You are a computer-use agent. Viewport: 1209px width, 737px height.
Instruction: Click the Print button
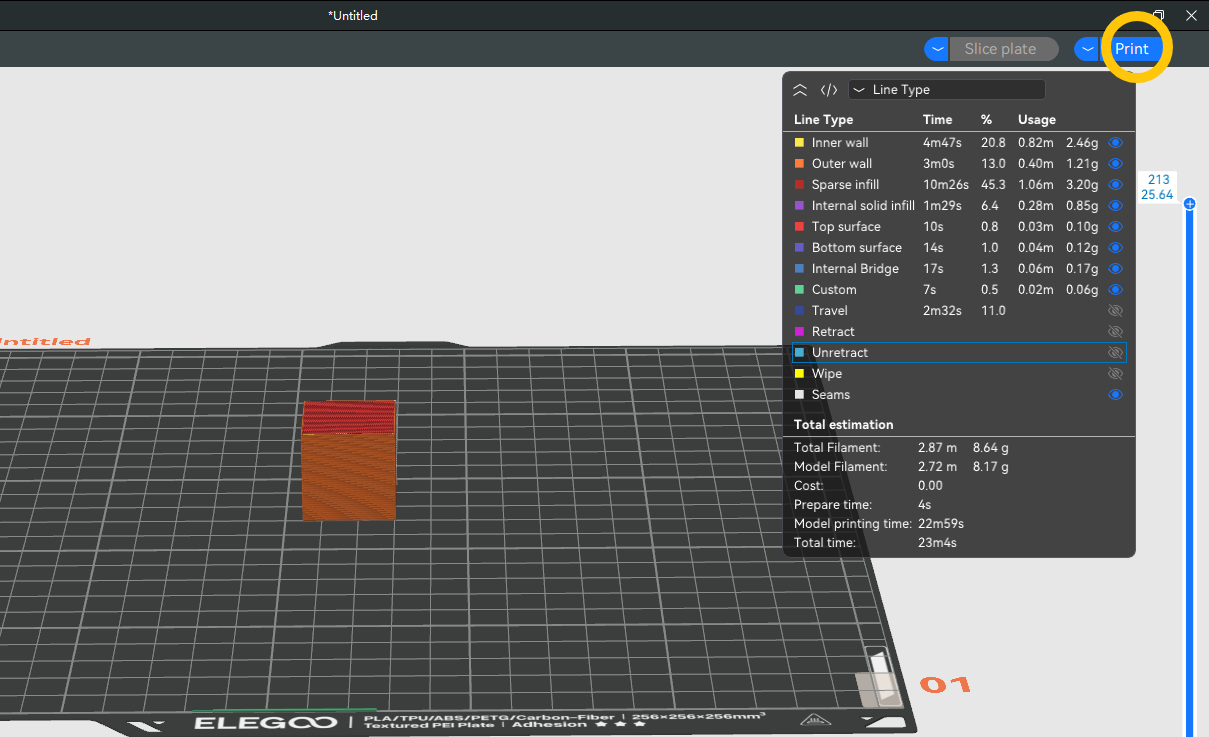(1132, 49)
